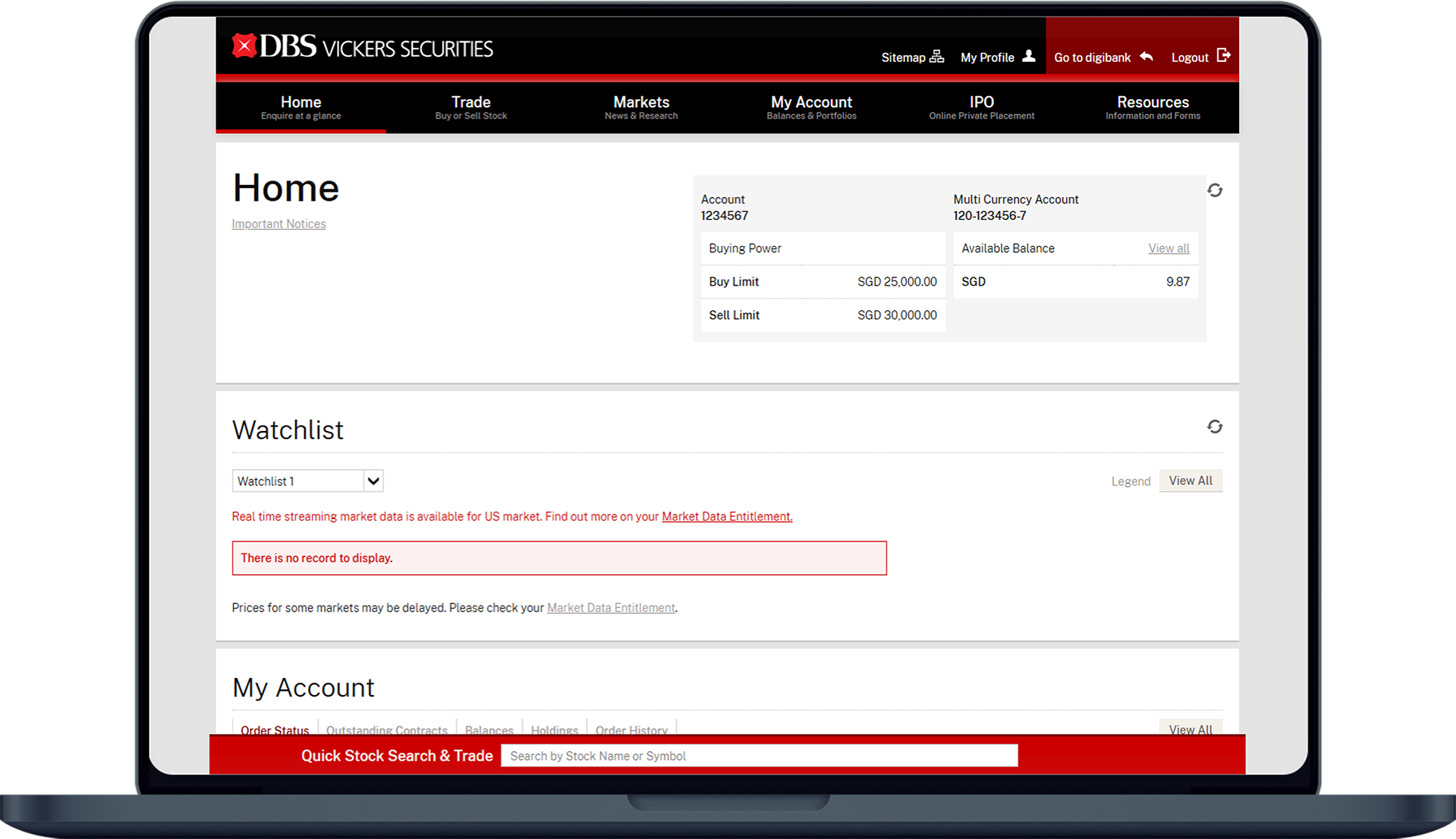Focus the Quick Stock Search field
The image size is (1456, 839).
[x=758, y=755]
